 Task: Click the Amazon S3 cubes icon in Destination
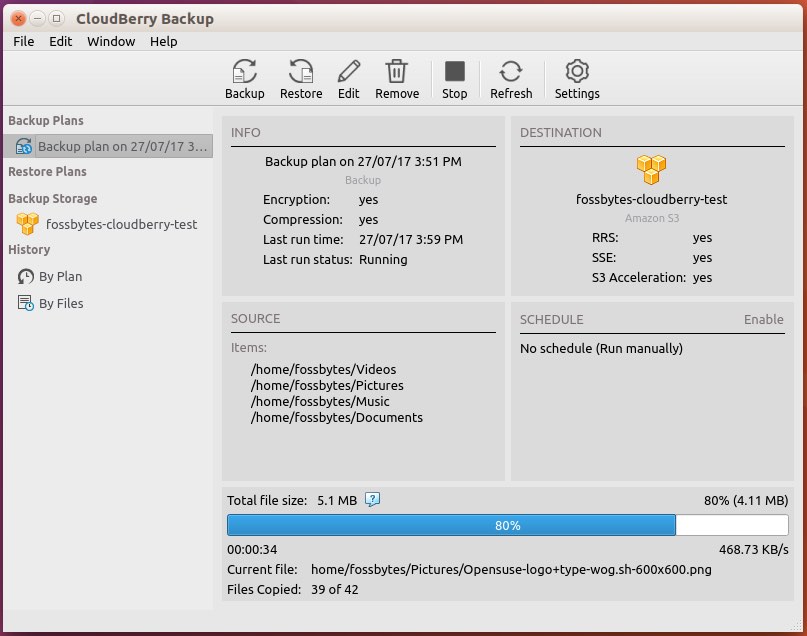tap(651, 170)
